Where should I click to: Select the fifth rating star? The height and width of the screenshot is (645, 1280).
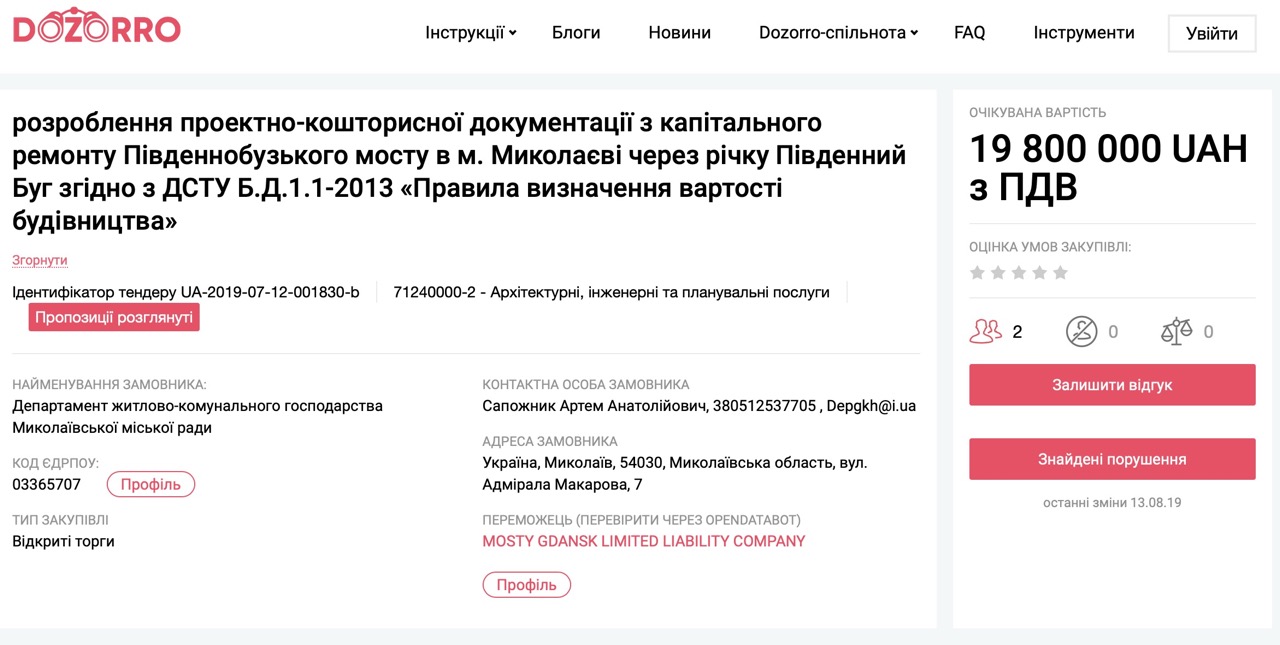(1060, 273)
